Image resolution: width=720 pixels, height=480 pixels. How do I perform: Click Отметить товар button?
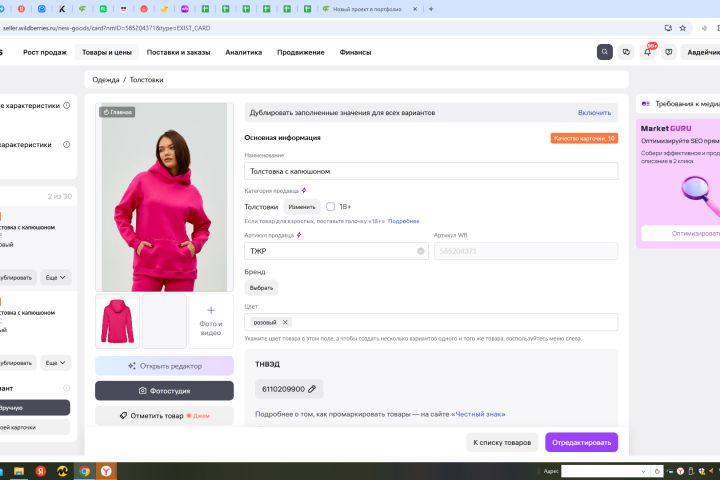point(164,415)
